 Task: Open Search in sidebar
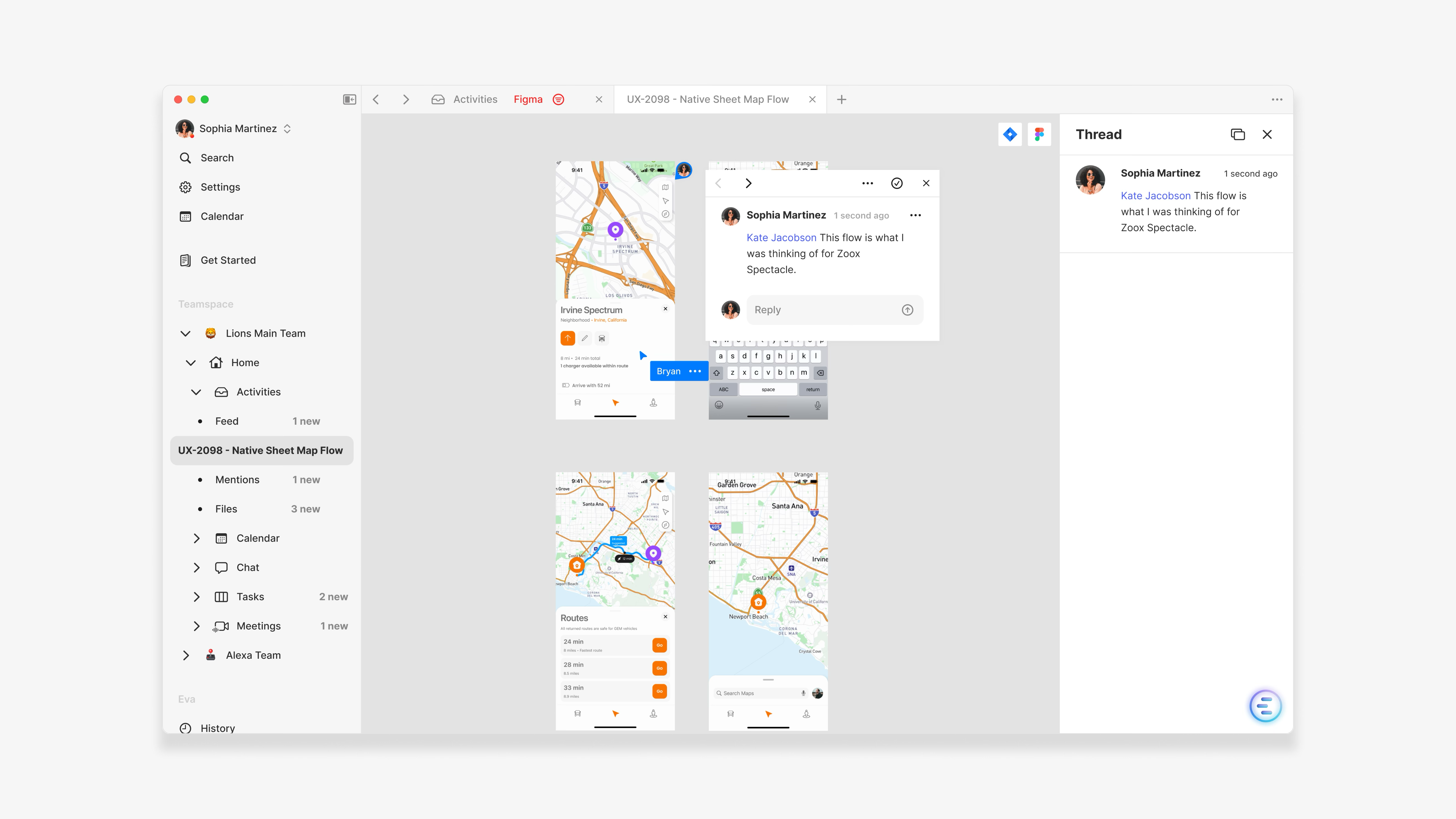pyautogui.click(x=217, y=158)
